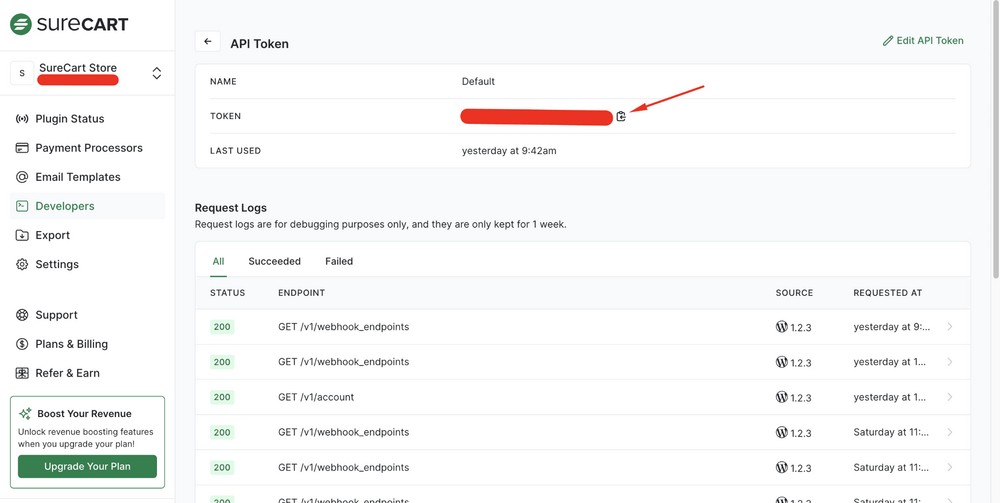
Task: Click the last used time value
Action: point(509,151)
